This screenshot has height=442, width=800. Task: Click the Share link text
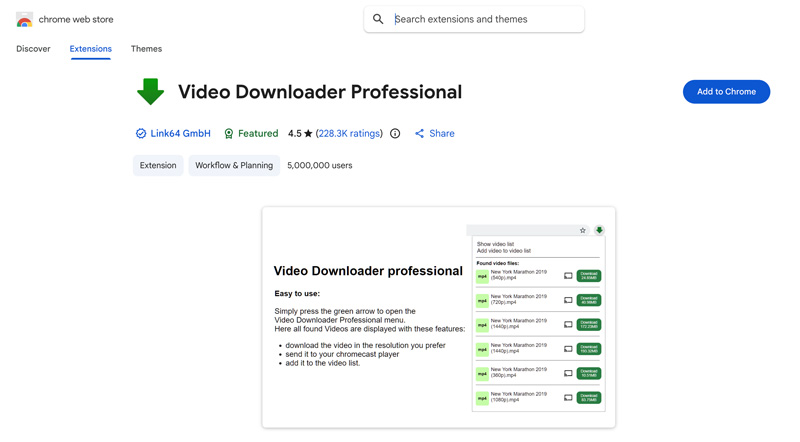point(442,134)
